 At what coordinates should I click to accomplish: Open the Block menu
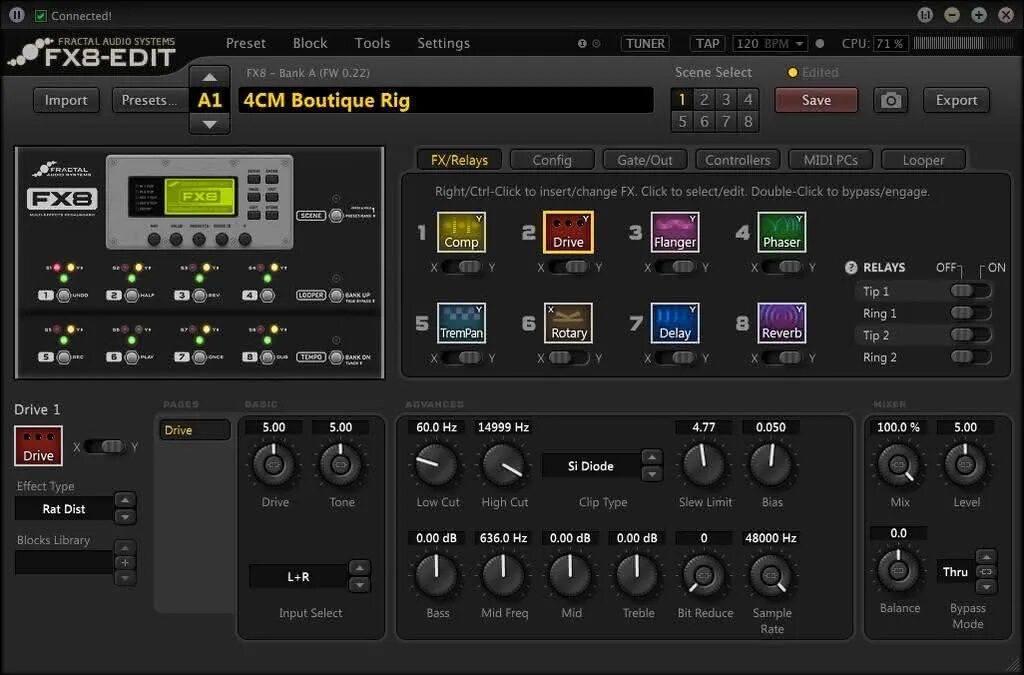click(310, 44)
